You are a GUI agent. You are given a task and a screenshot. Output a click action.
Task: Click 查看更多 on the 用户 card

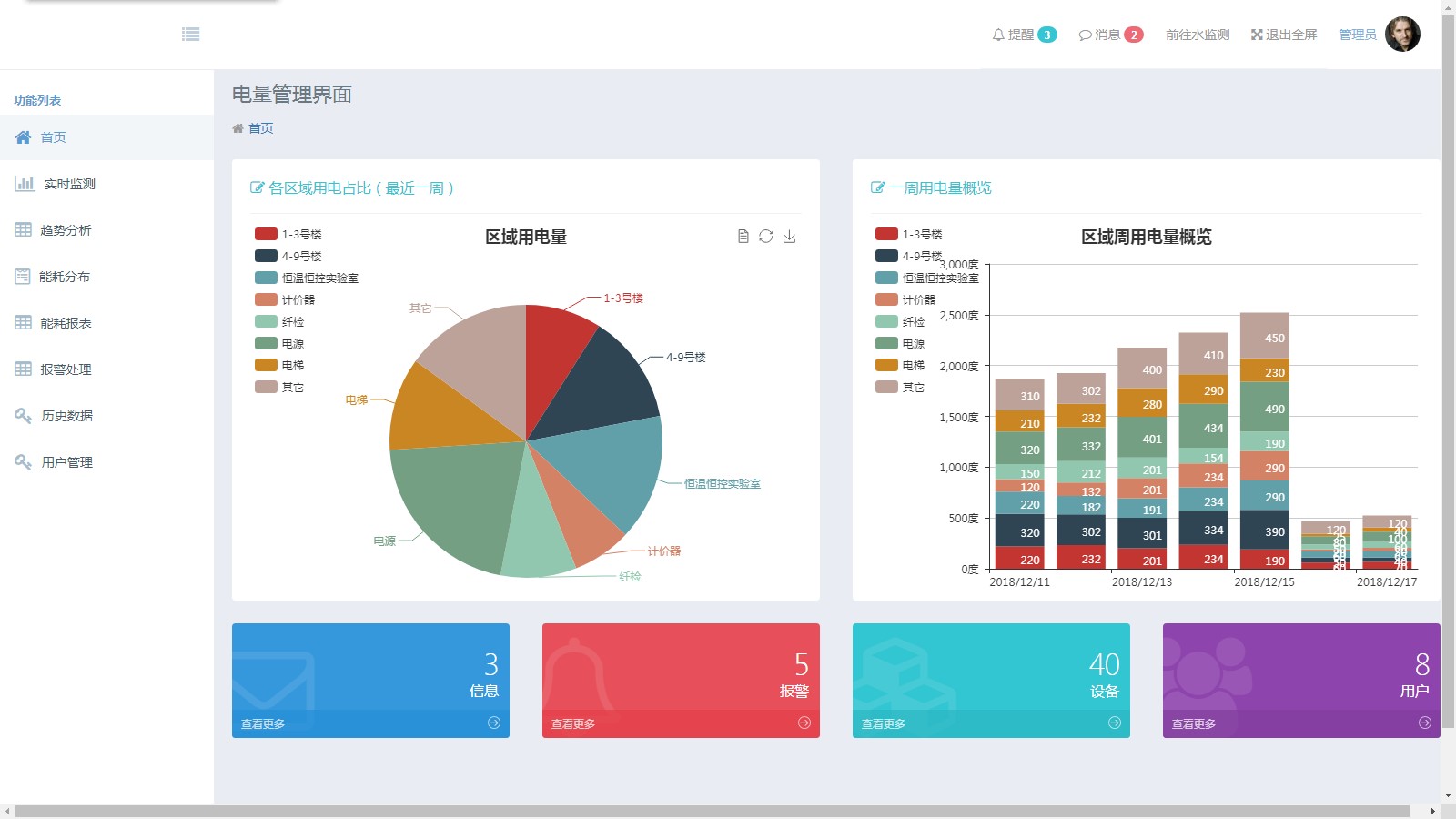1194,723
